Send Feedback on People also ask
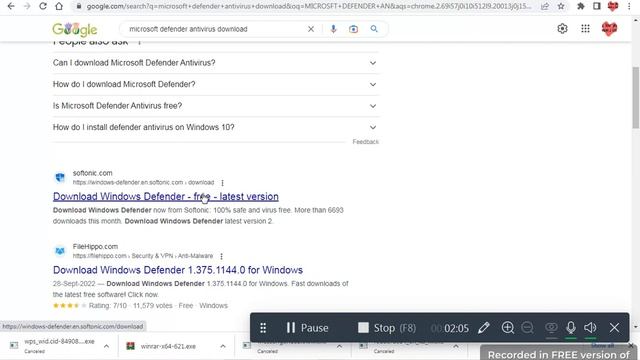Viewport: 640px width, 360px height. click(366, 142)
